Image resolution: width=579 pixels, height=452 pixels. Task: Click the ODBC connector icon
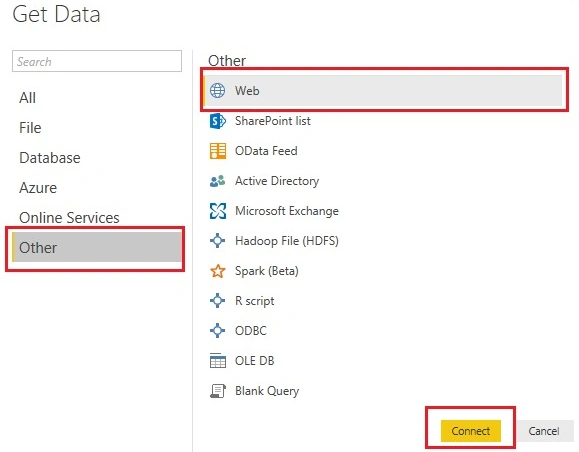coord(217,331)
